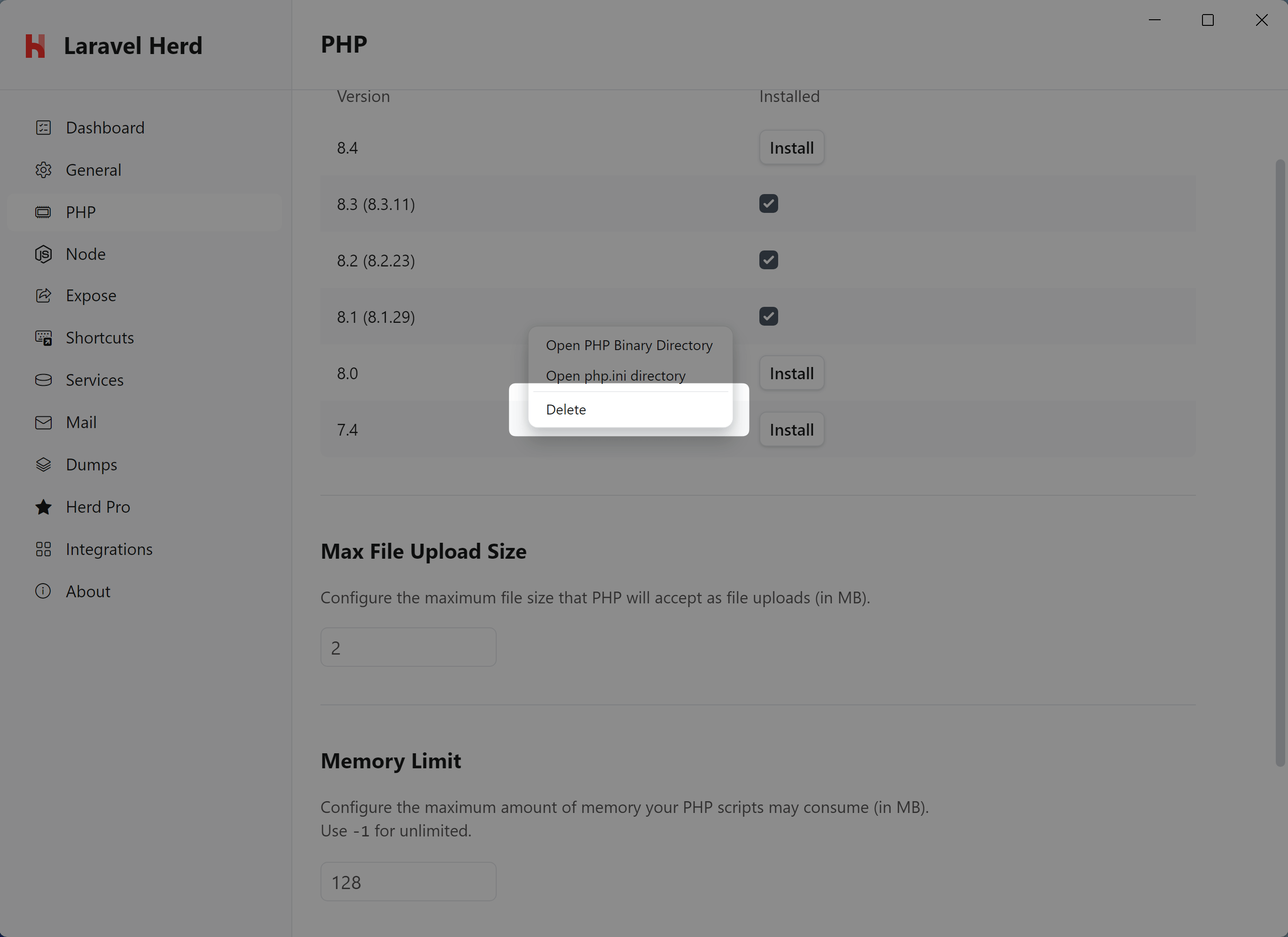Select the Expose share icon

point(44,295)
